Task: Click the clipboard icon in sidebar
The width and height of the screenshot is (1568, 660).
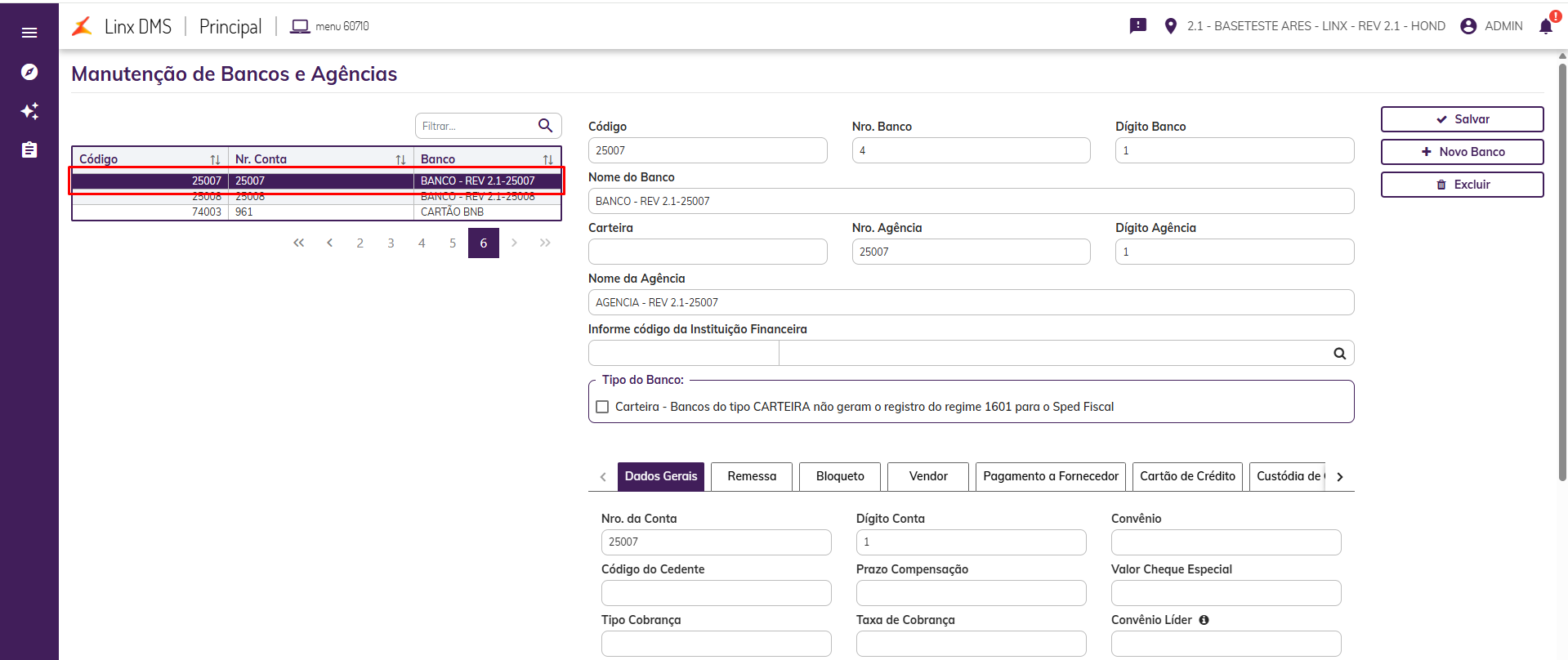Action: pyautogui.click(x=29, y=150)
